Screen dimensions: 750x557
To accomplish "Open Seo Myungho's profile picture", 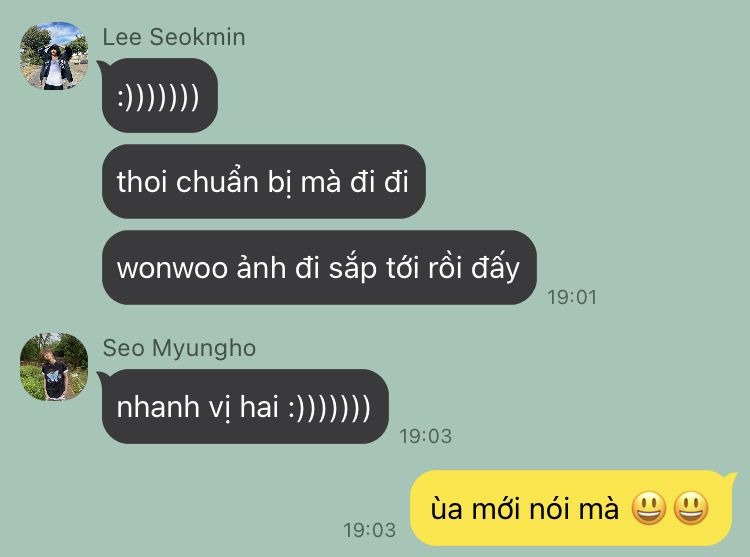I will pyautogui.click(x=54, y=367).
